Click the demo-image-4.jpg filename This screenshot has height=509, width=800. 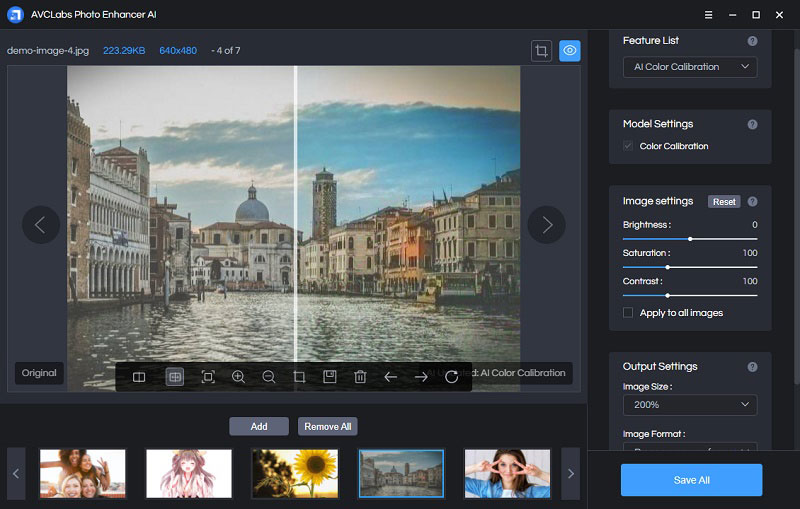(x=48, y=50)
